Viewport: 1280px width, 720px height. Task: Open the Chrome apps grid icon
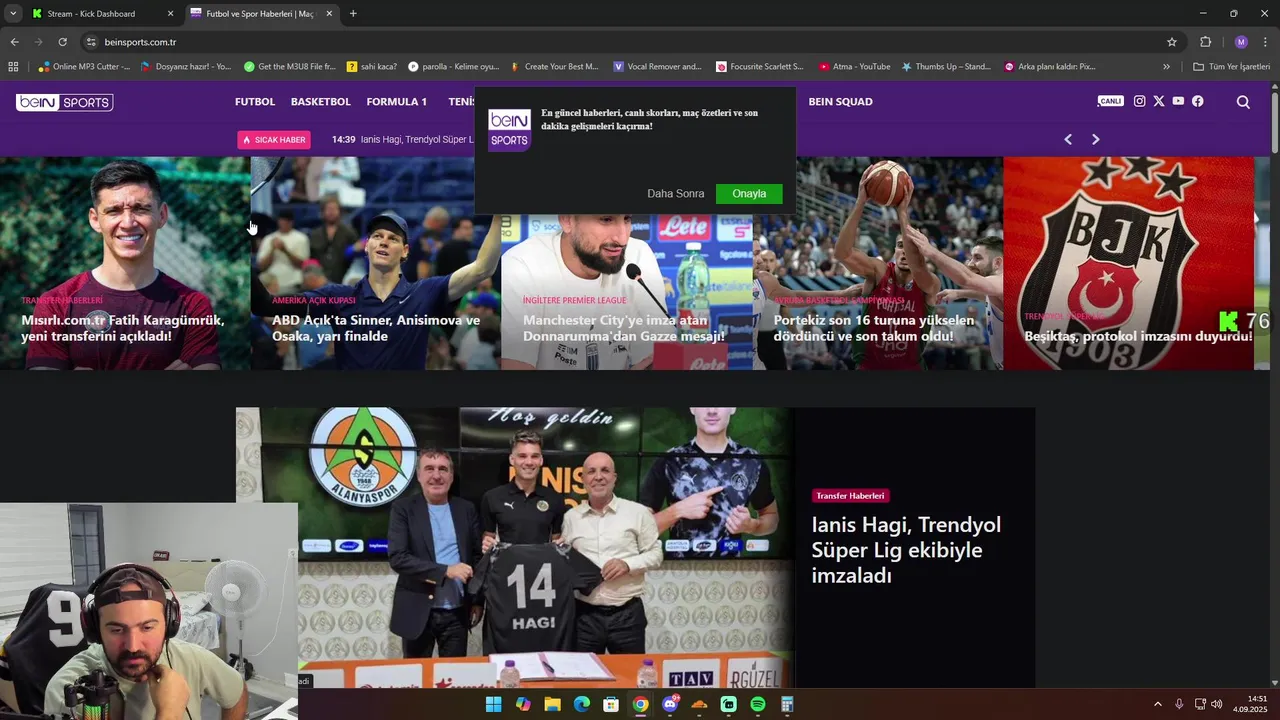tap(13, 67)
